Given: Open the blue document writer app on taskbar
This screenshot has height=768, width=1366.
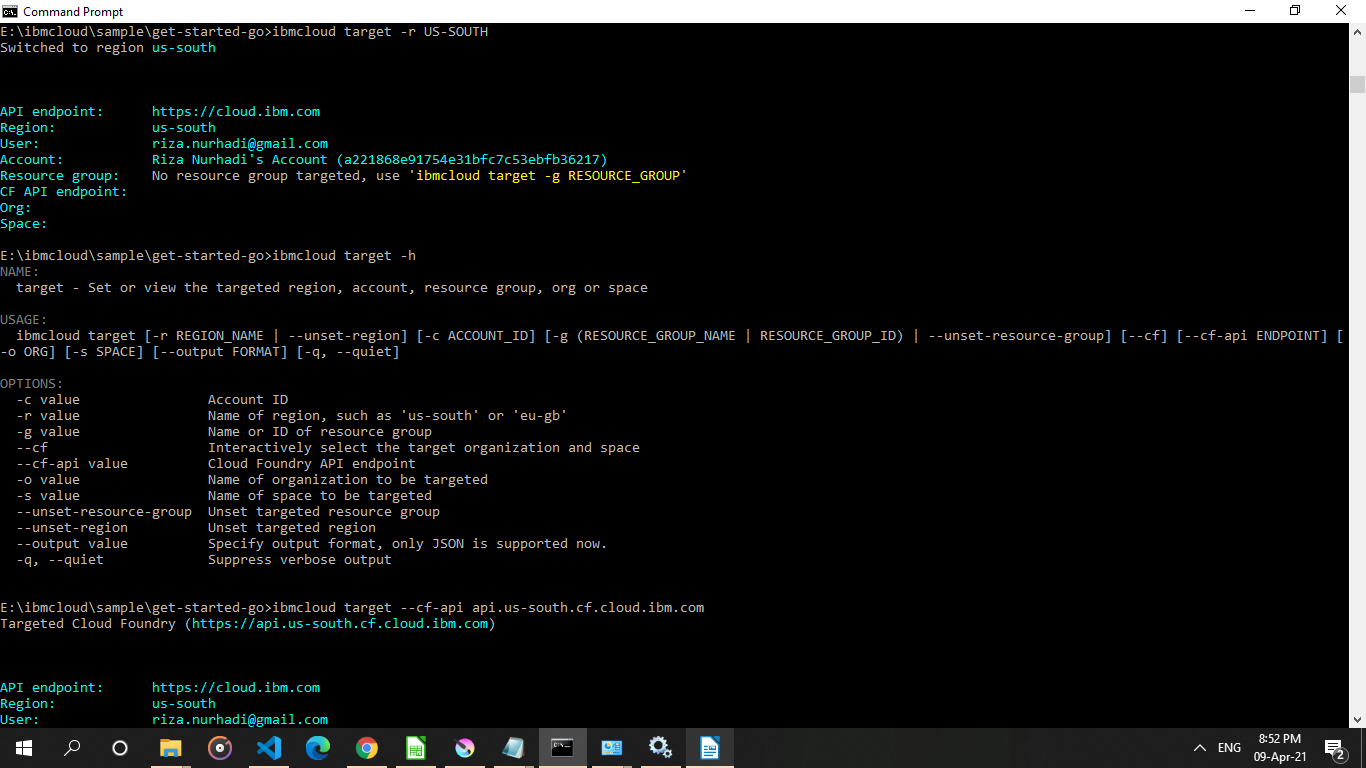Looking at the screenshot, I should tap(710, 747).
